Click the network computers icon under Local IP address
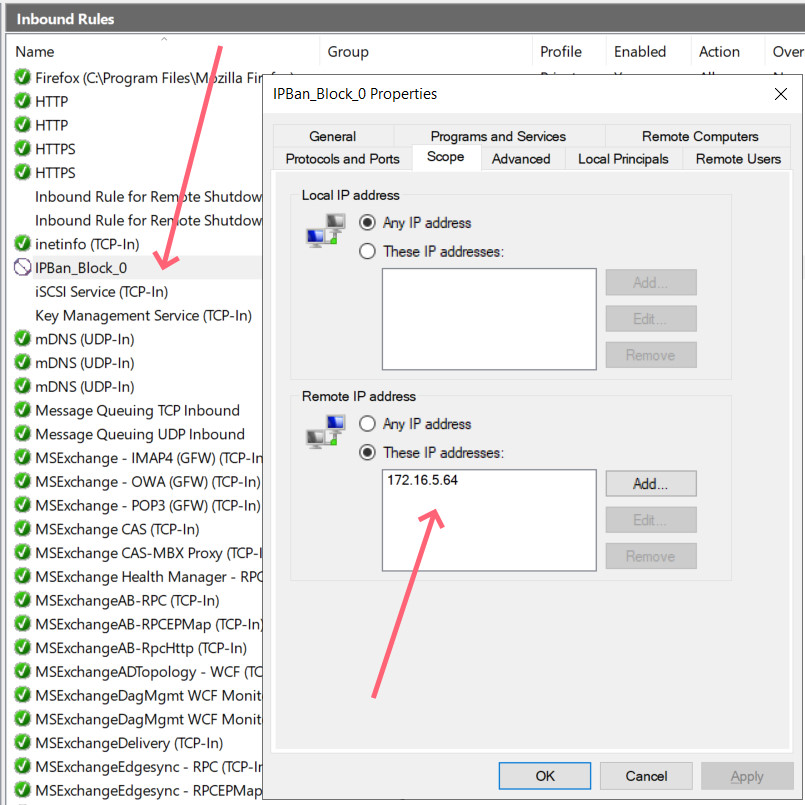 click(x=326, y=231)
